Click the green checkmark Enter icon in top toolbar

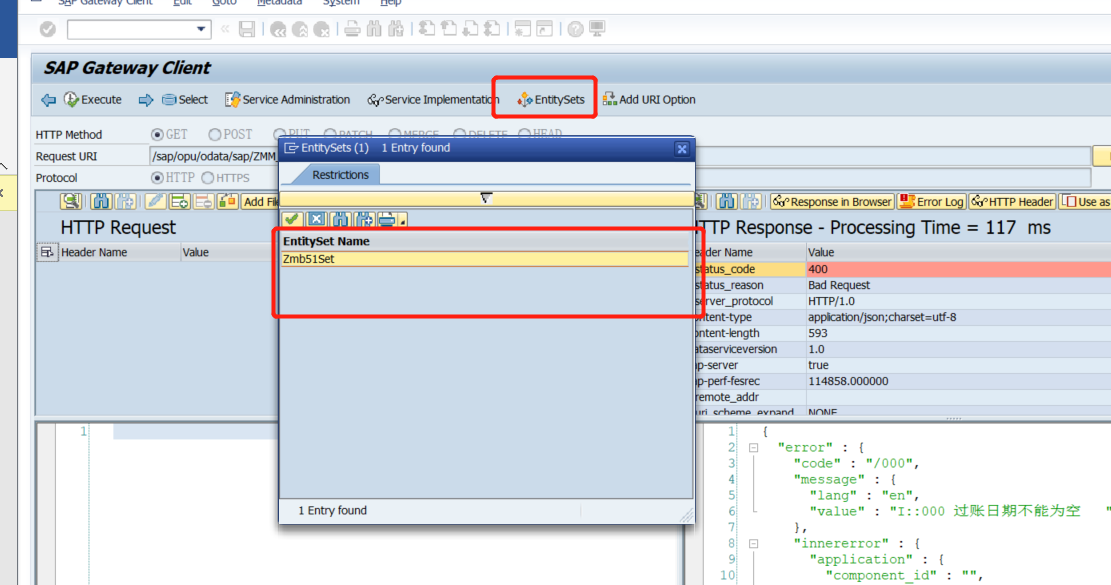point(47,29)
